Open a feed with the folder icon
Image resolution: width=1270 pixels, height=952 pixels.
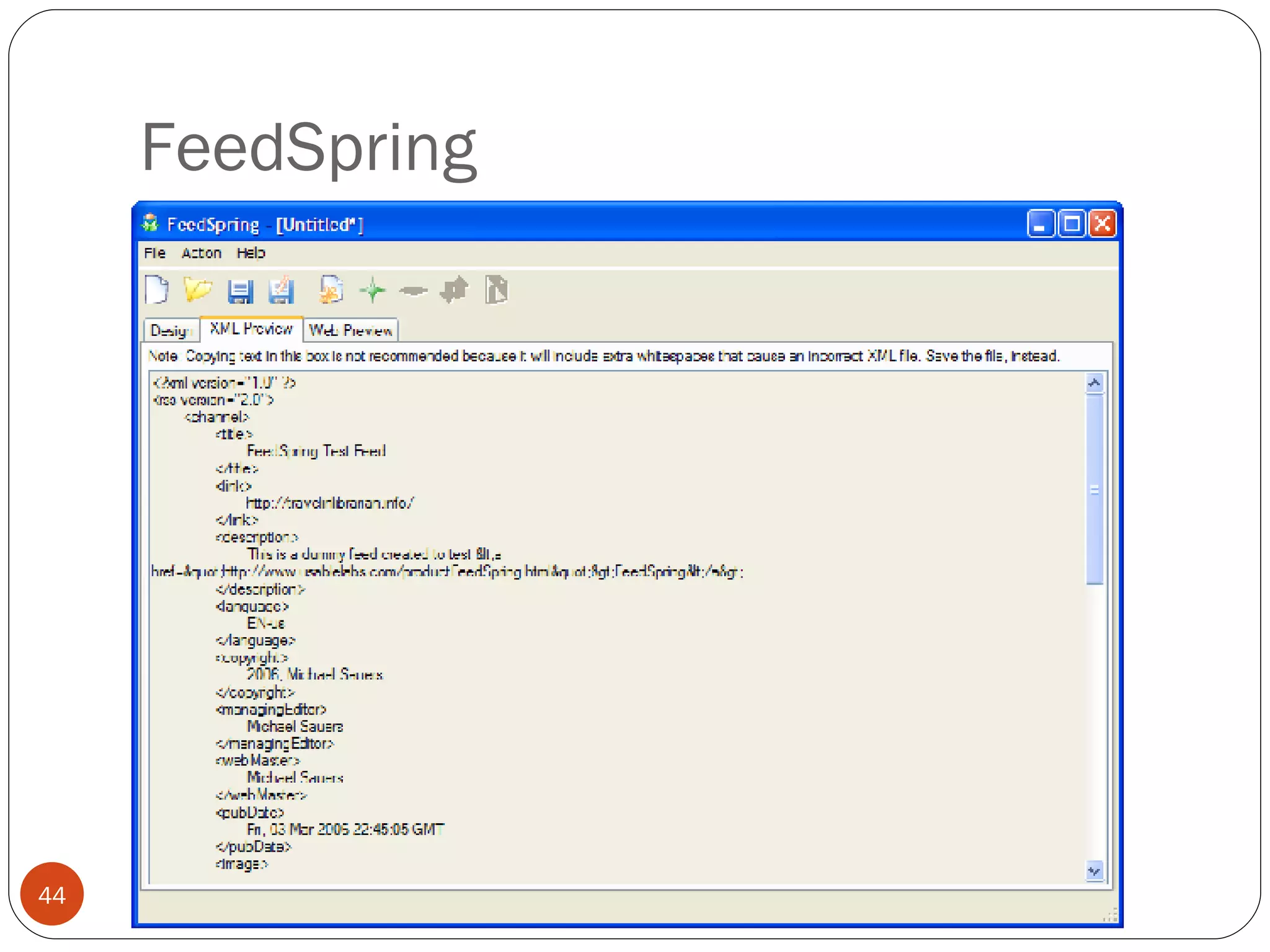(x=198, y=289)
